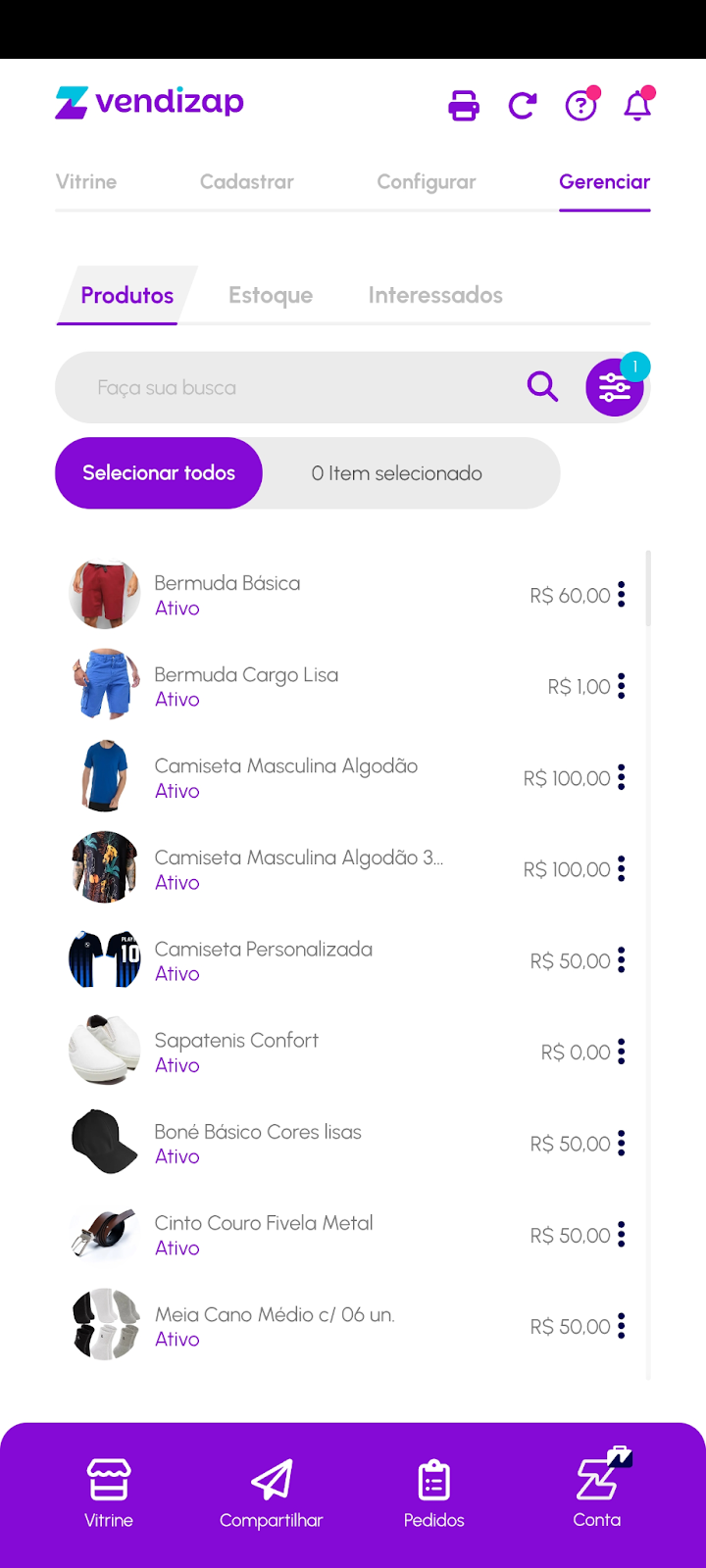Open help via question mark icon
Image resolution: width=706 pixels, height=1568 pixels.
tap(580, 105)
